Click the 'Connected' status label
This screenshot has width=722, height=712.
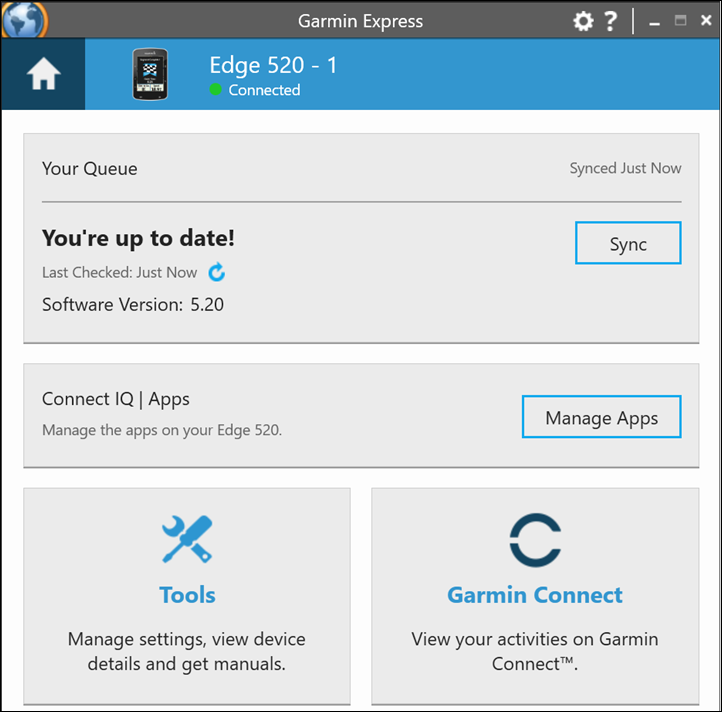[264, 90]
